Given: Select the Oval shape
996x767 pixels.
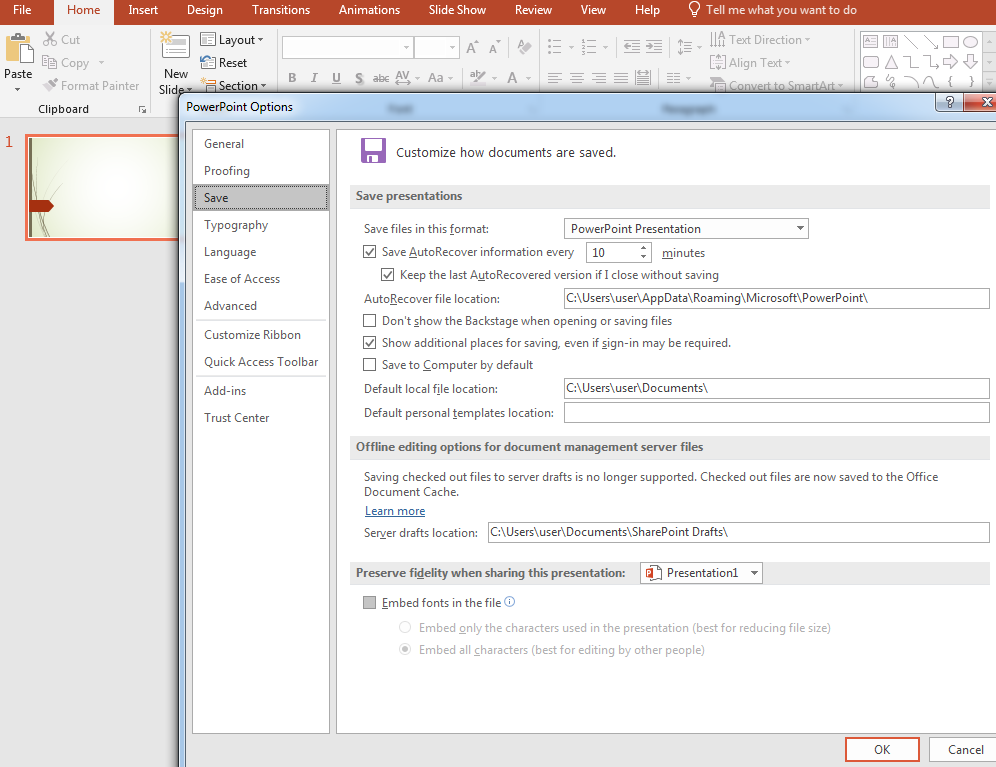Looking at the screenshot, I should [x=970, y=42].
